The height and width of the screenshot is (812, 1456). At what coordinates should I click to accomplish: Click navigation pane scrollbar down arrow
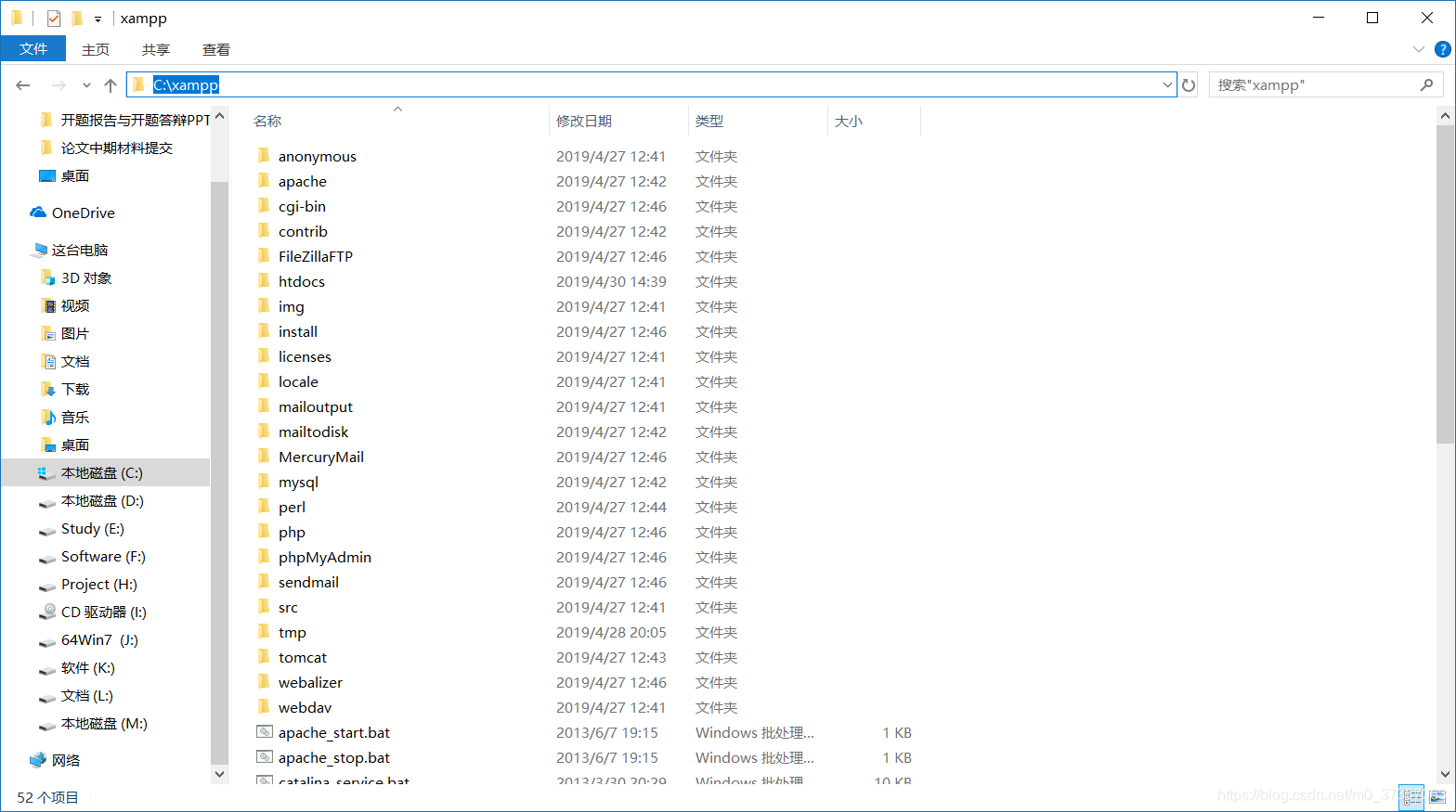[x=219, y=774]
